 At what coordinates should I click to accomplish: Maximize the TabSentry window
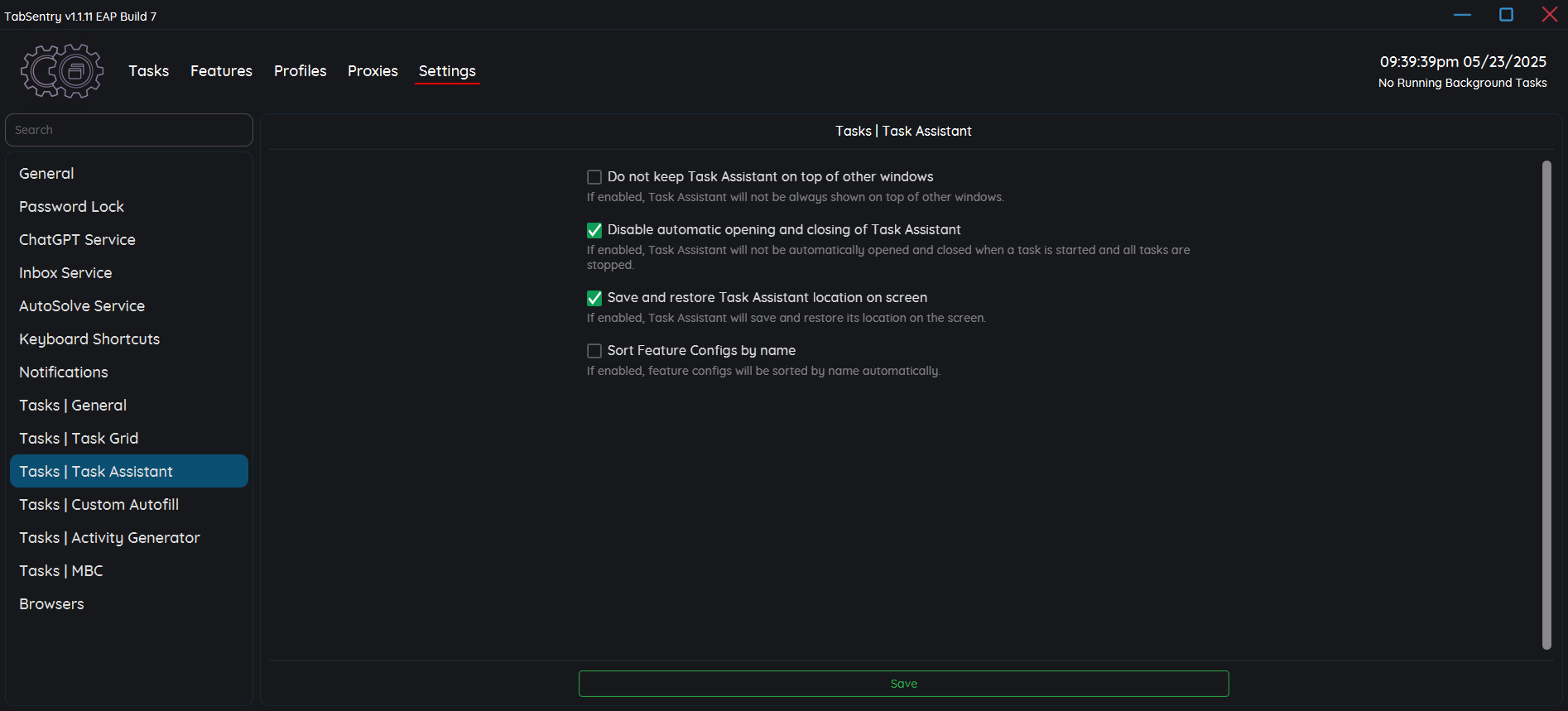coord(1507,15)
